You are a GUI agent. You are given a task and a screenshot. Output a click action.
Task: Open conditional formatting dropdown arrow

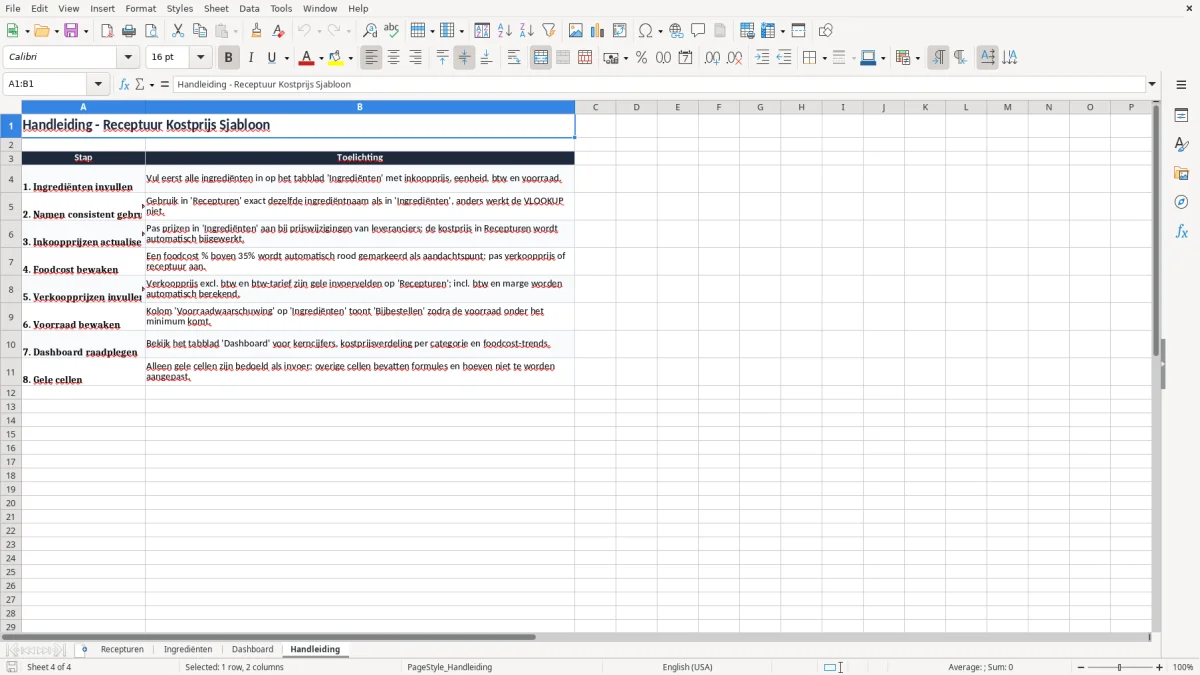pyautogui.click(x=917, y=58)
